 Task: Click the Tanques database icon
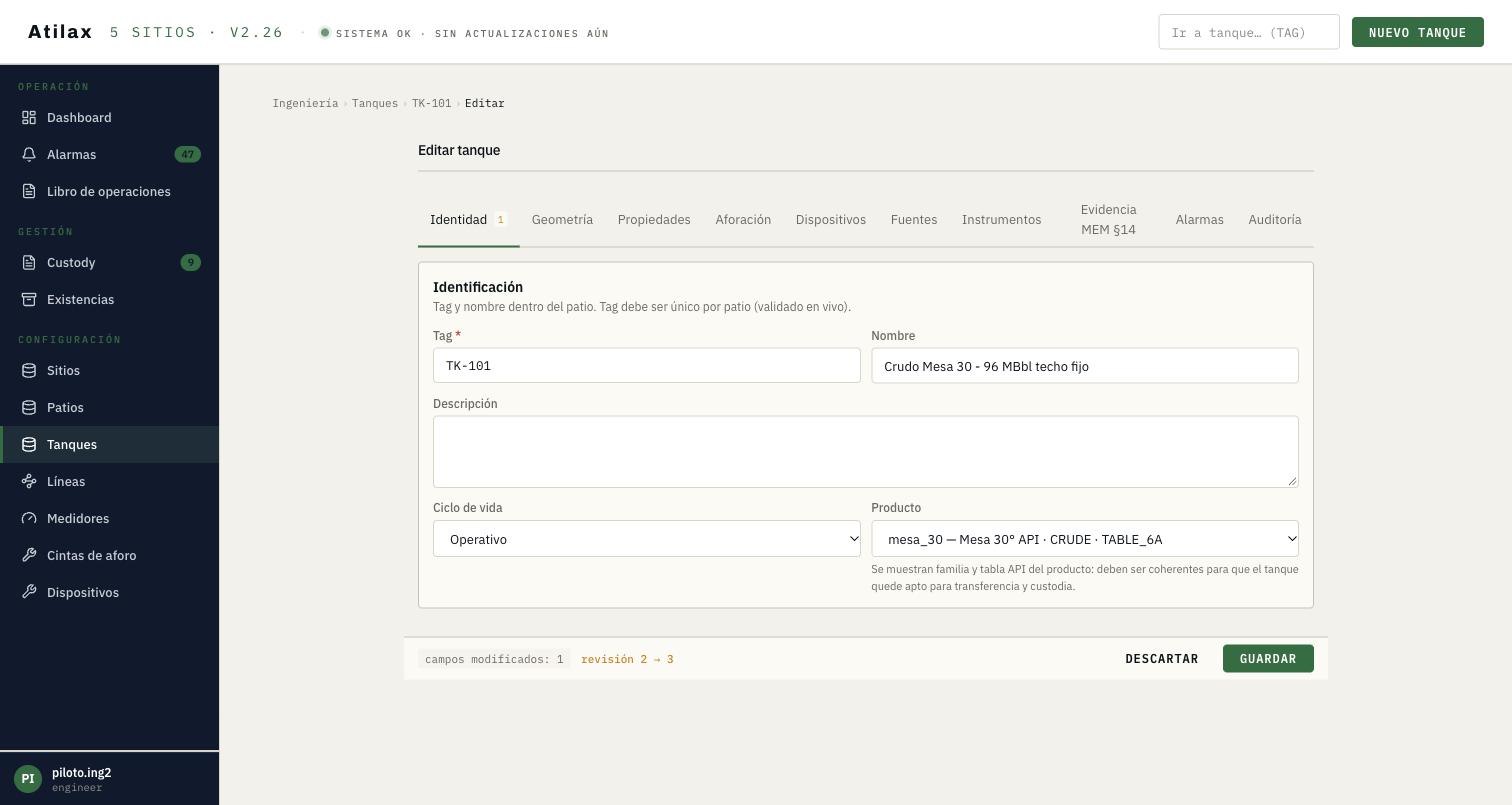pyautogui.click(x=29, y=445)
